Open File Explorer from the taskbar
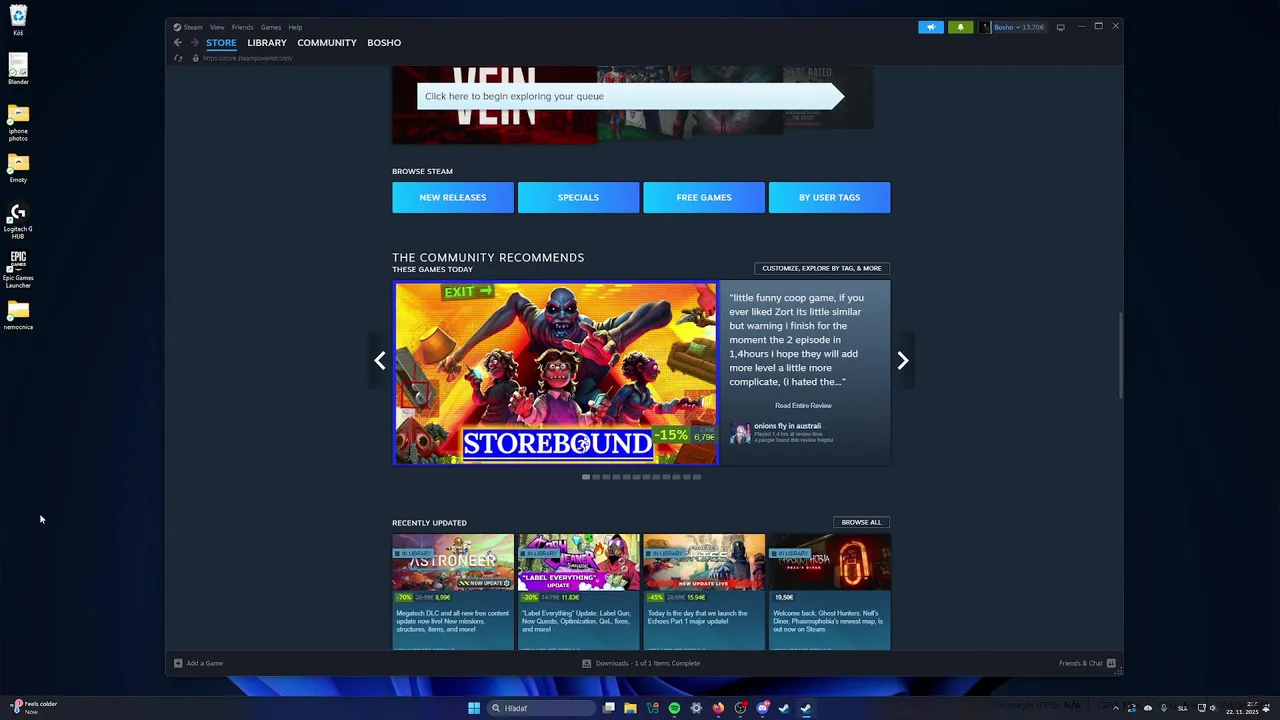 pos(630,708)
